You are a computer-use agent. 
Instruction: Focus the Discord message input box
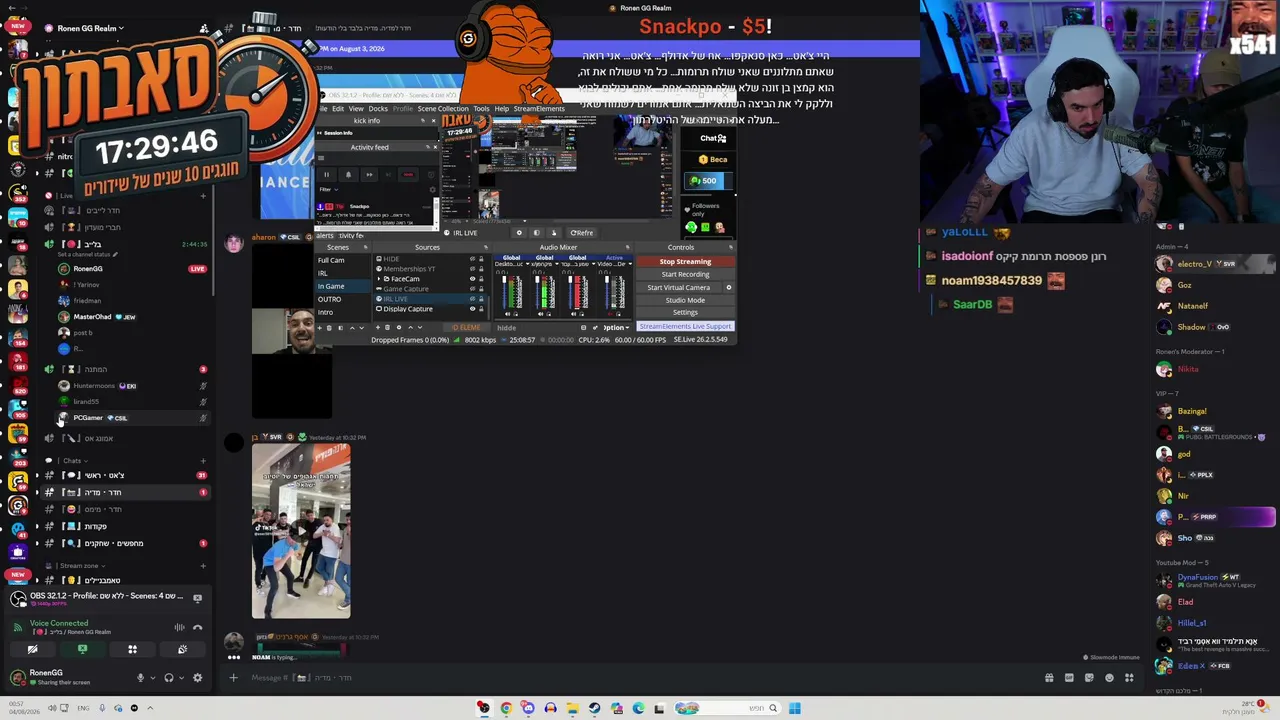[x=640, y=678]
